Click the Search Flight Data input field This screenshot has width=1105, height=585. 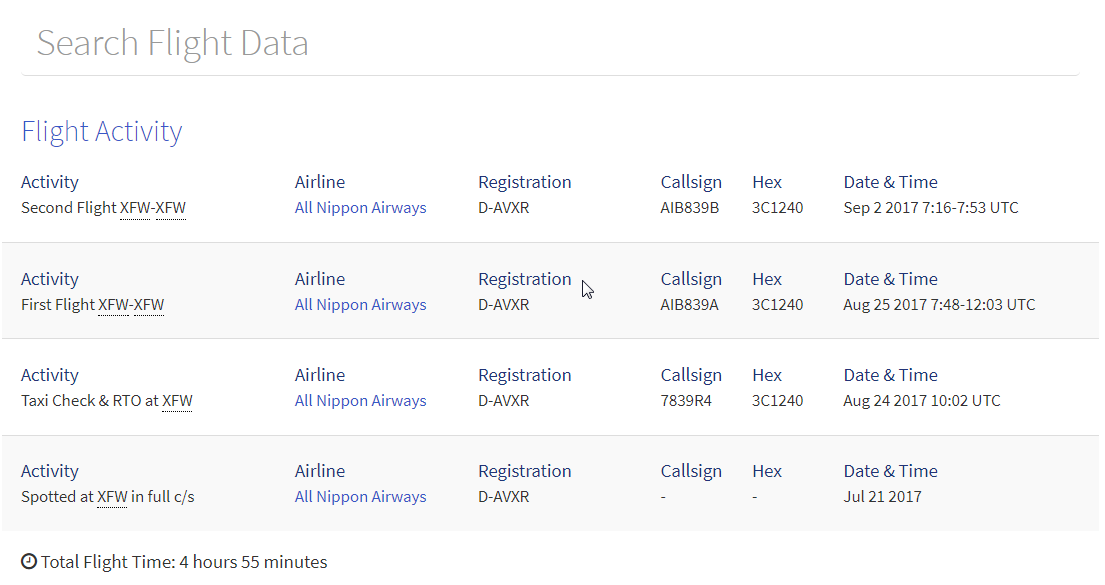pyautogui.click(x=550, y=44)
